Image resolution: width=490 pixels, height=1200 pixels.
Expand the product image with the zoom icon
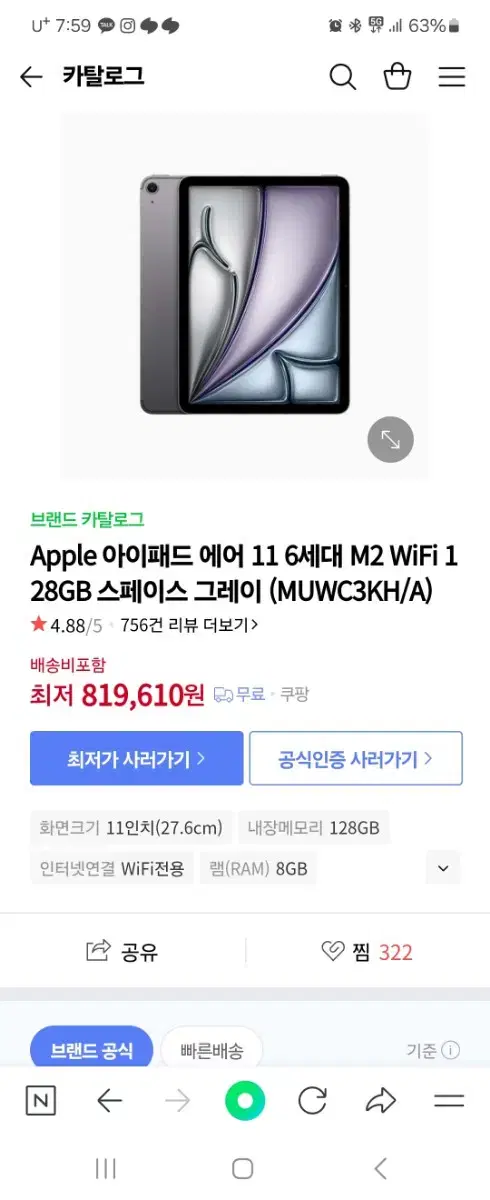[390, 439]
